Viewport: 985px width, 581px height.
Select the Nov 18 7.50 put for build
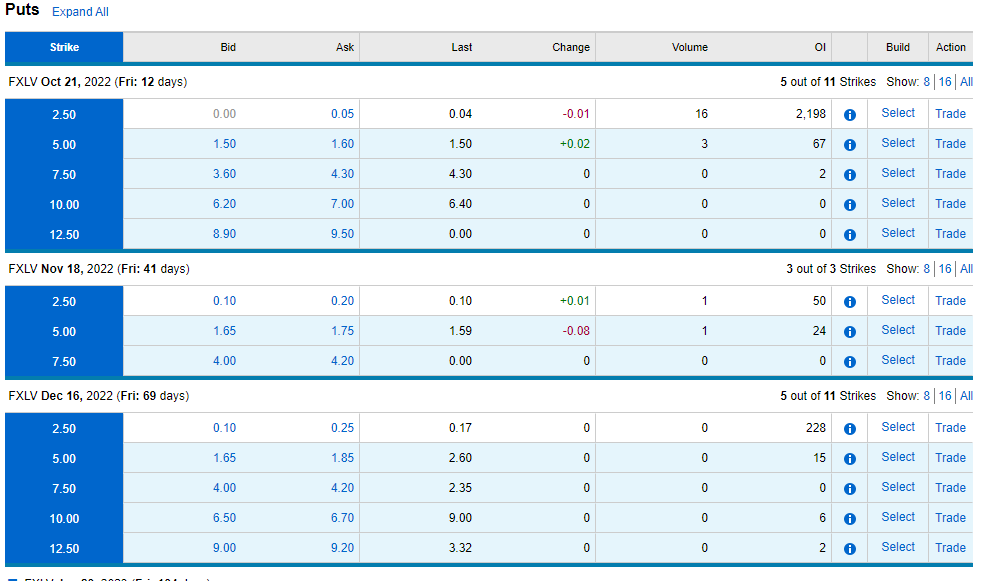[x=898, y=360]
